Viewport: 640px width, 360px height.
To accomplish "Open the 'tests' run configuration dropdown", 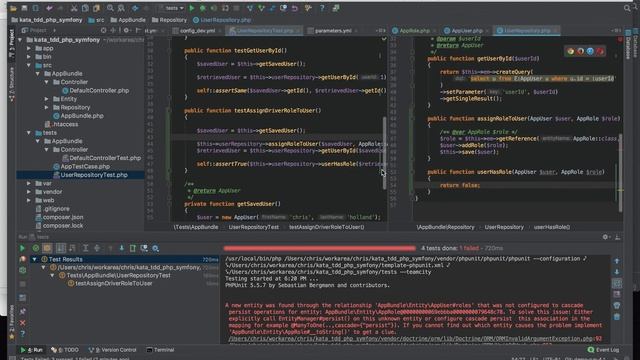I will pos(171,8).
